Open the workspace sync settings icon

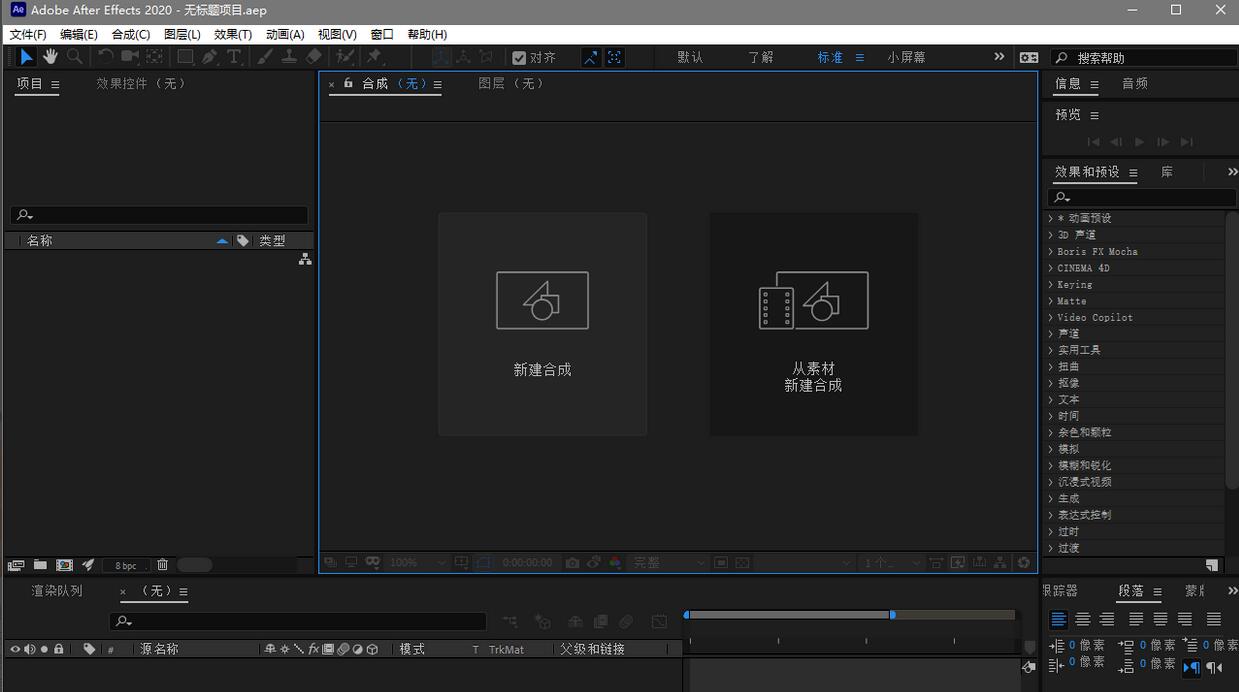click(1029, 57)
